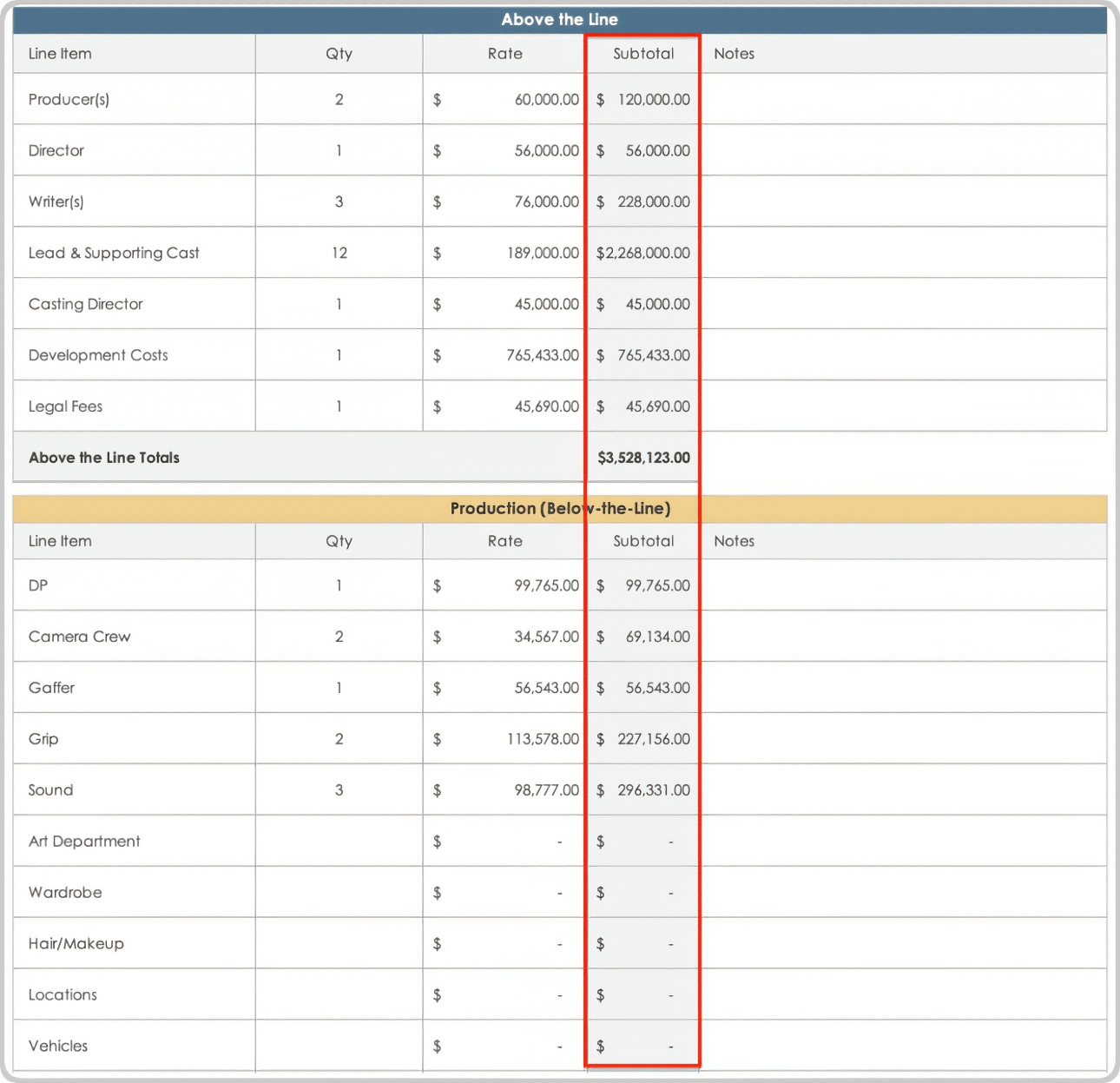Select the Grip rate cell
The width and height of the screenshot is (1120, 1083).
coord(505,739)
